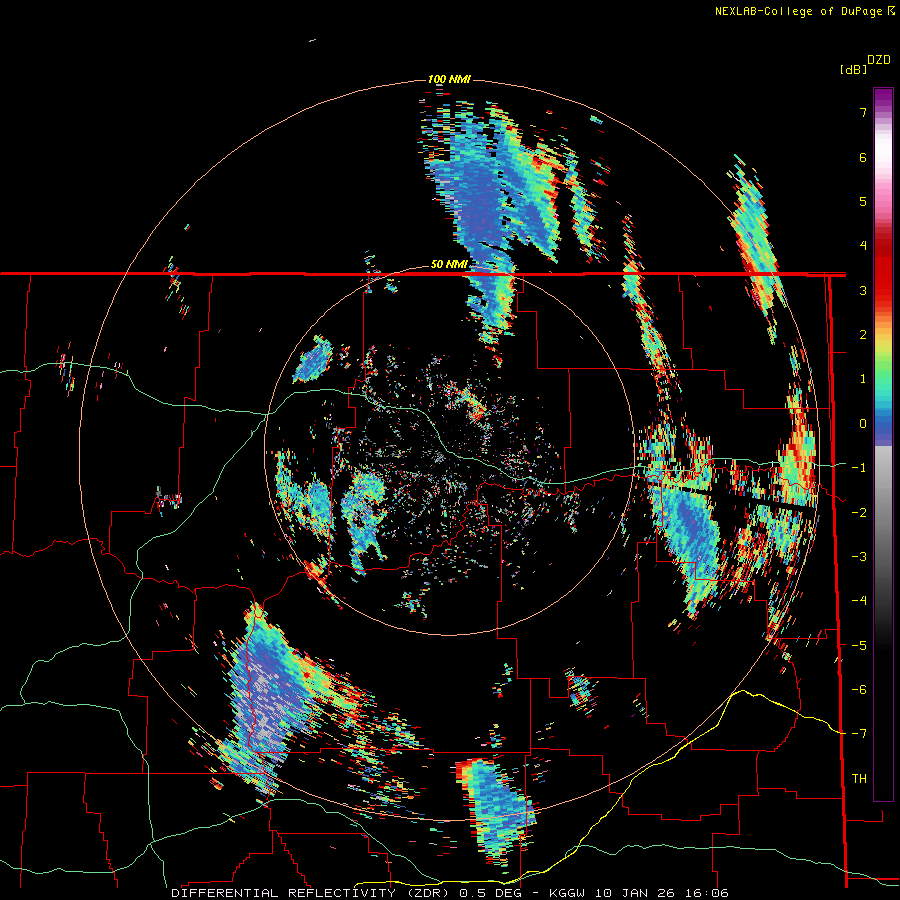Click the -3 value on color scale
The height and width of the screenshot is (900, 900).
coord(859,556)
